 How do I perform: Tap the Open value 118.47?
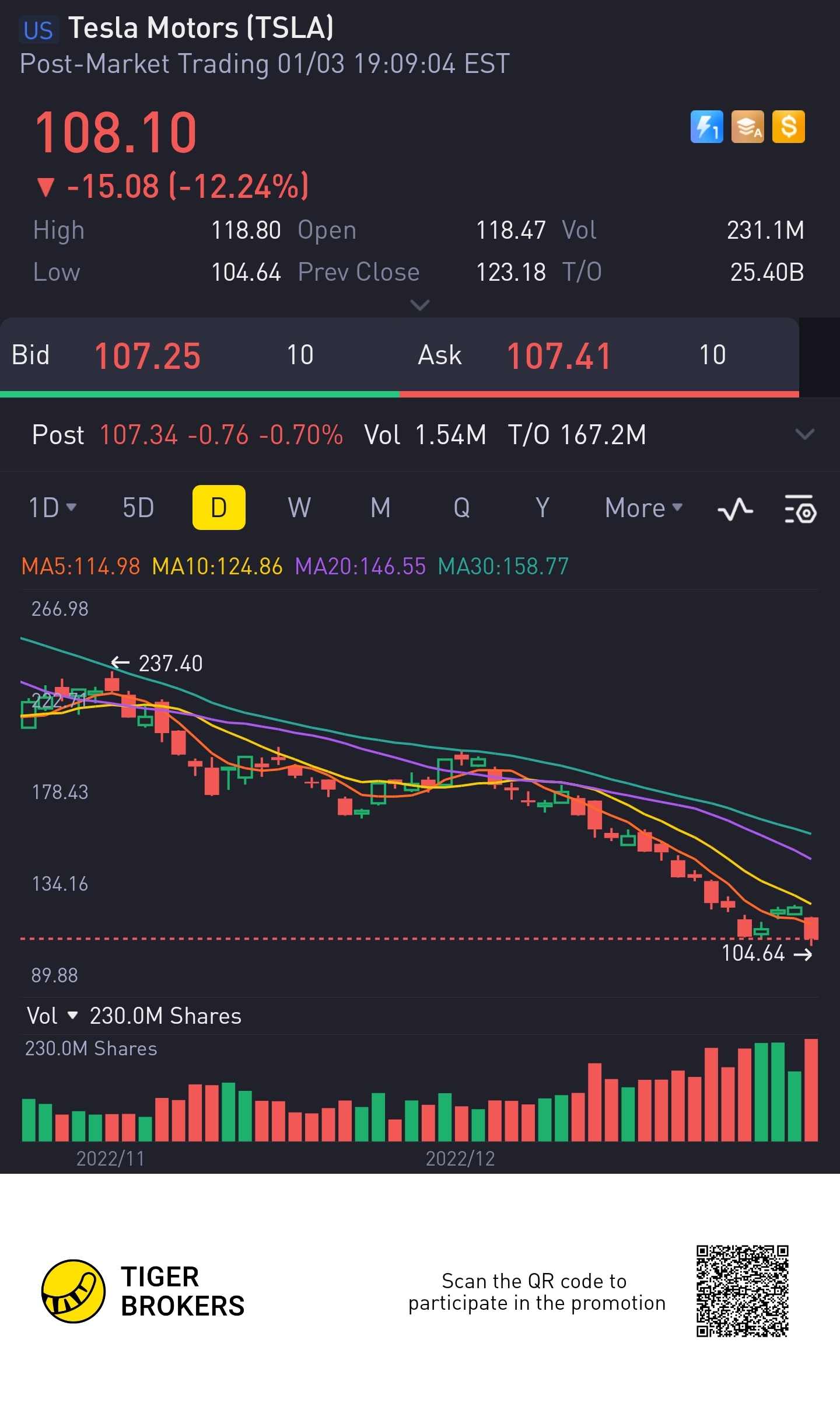(511, 231)
